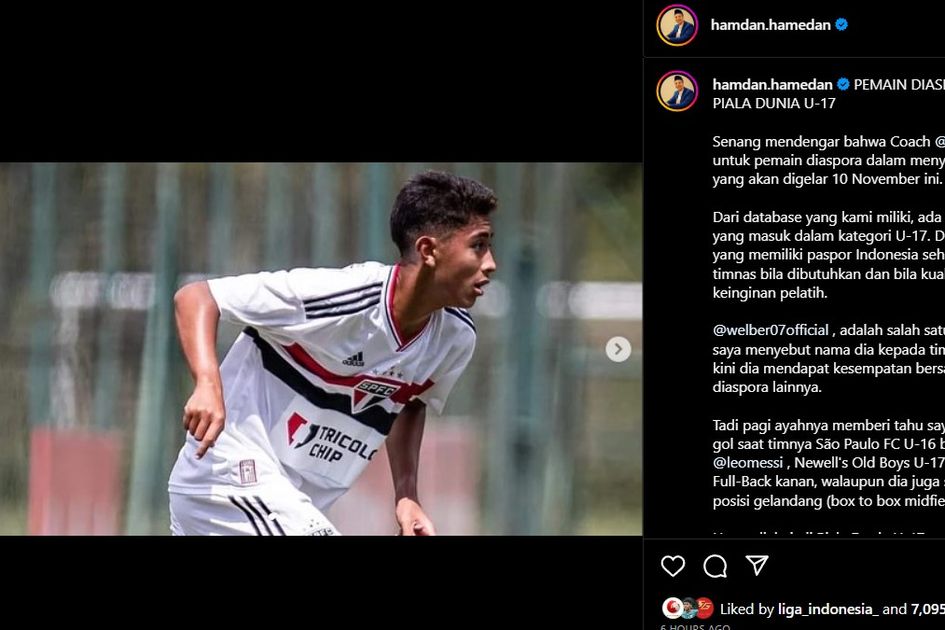Click the hamdan.hamedan username in header
Image resolution: width=945 pixels, height=630 pixels.
[x=770, y=25]
